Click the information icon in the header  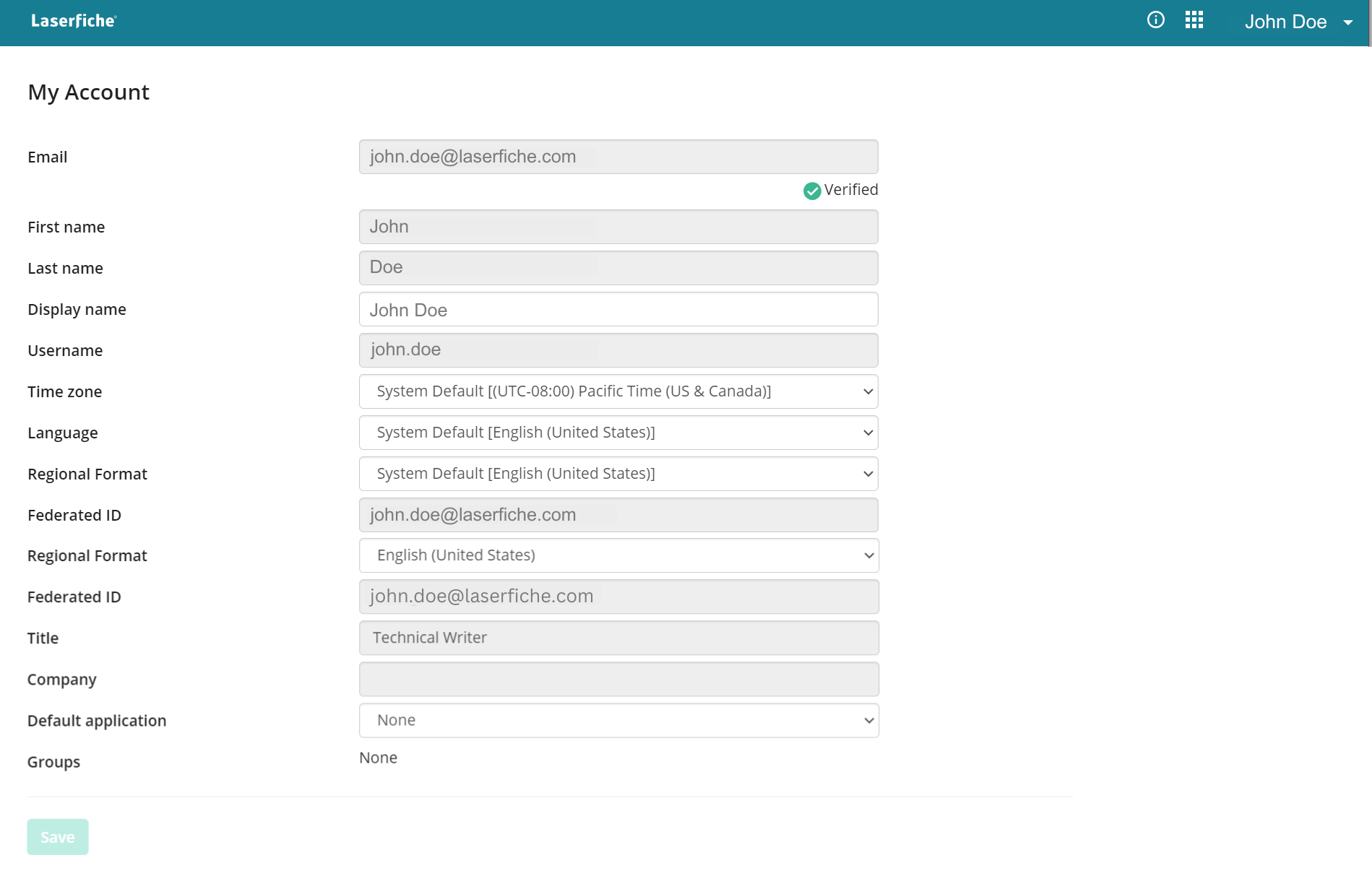click(1155, 20)
